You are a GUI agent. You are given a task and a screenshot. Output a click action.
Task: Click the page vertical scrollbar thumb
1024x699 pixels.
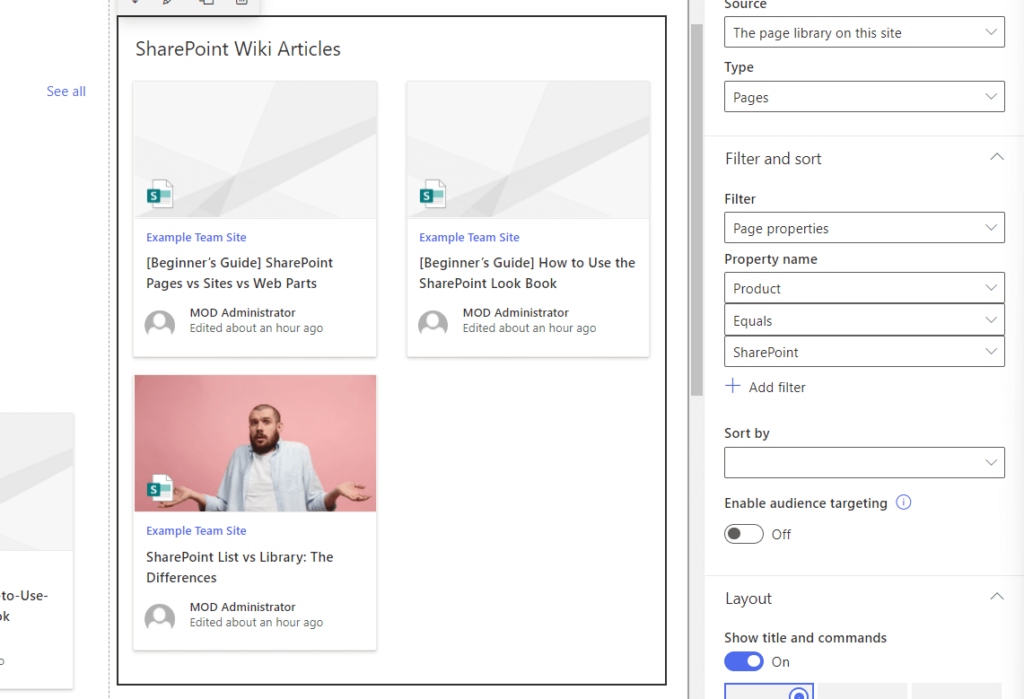(x=696, y=209)
